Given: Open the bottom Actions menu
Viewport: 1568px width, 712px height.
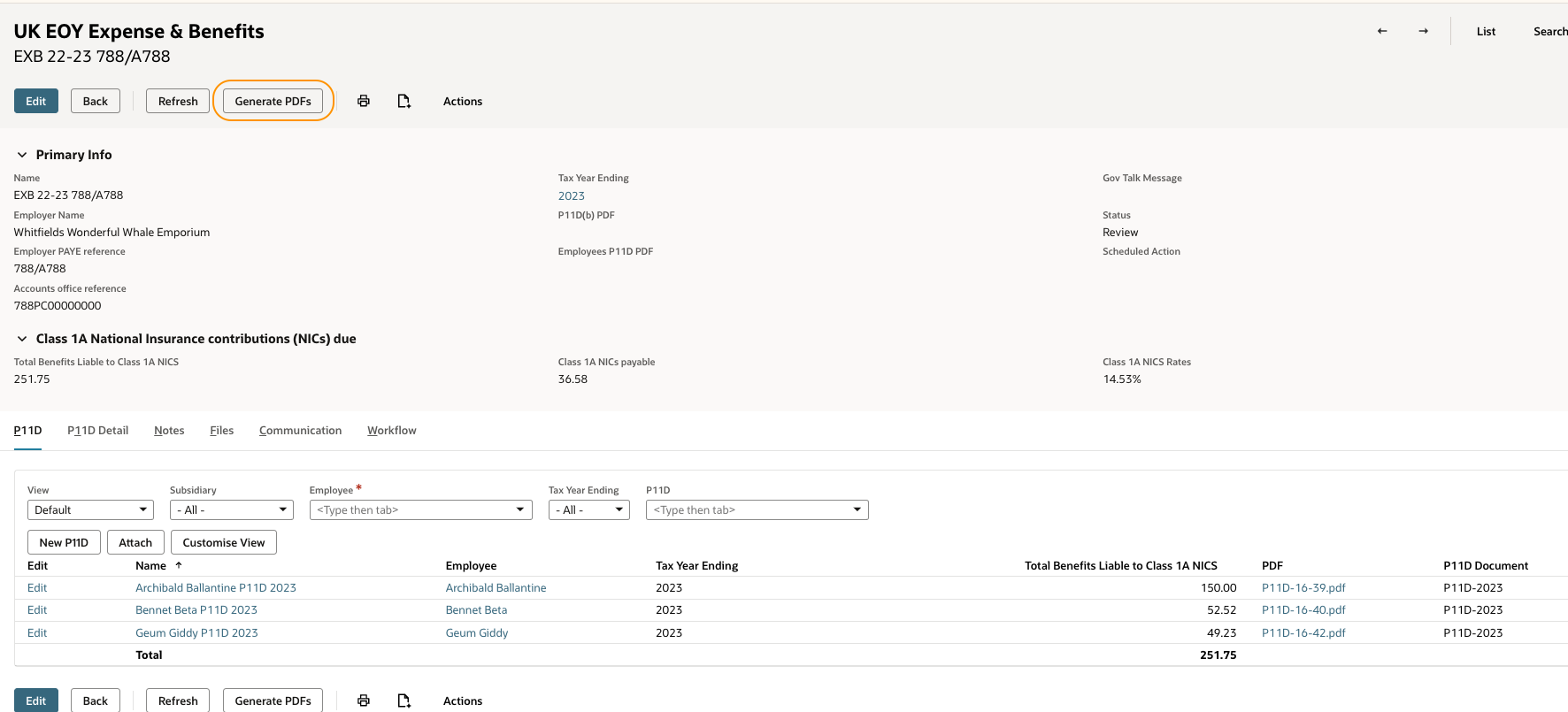Looking at the screenshot, I should [463, 701].
